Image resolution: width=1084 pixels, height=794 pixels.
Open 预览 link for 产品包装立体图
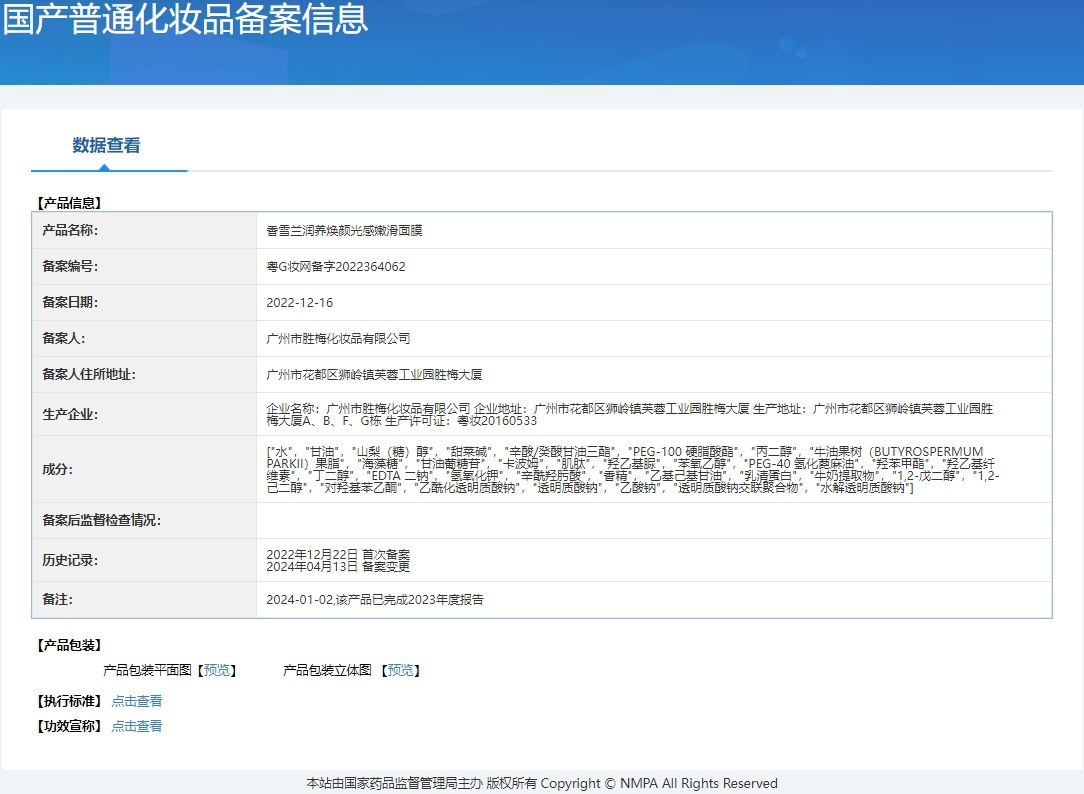(x=400, y=670)
